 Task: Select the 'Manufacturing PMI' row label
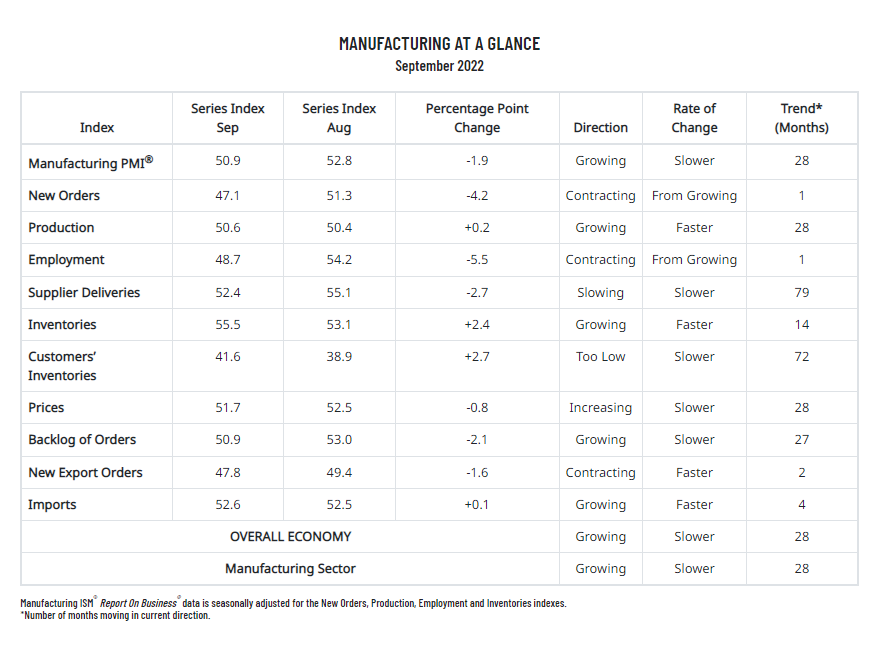click(x=91, y=162)
